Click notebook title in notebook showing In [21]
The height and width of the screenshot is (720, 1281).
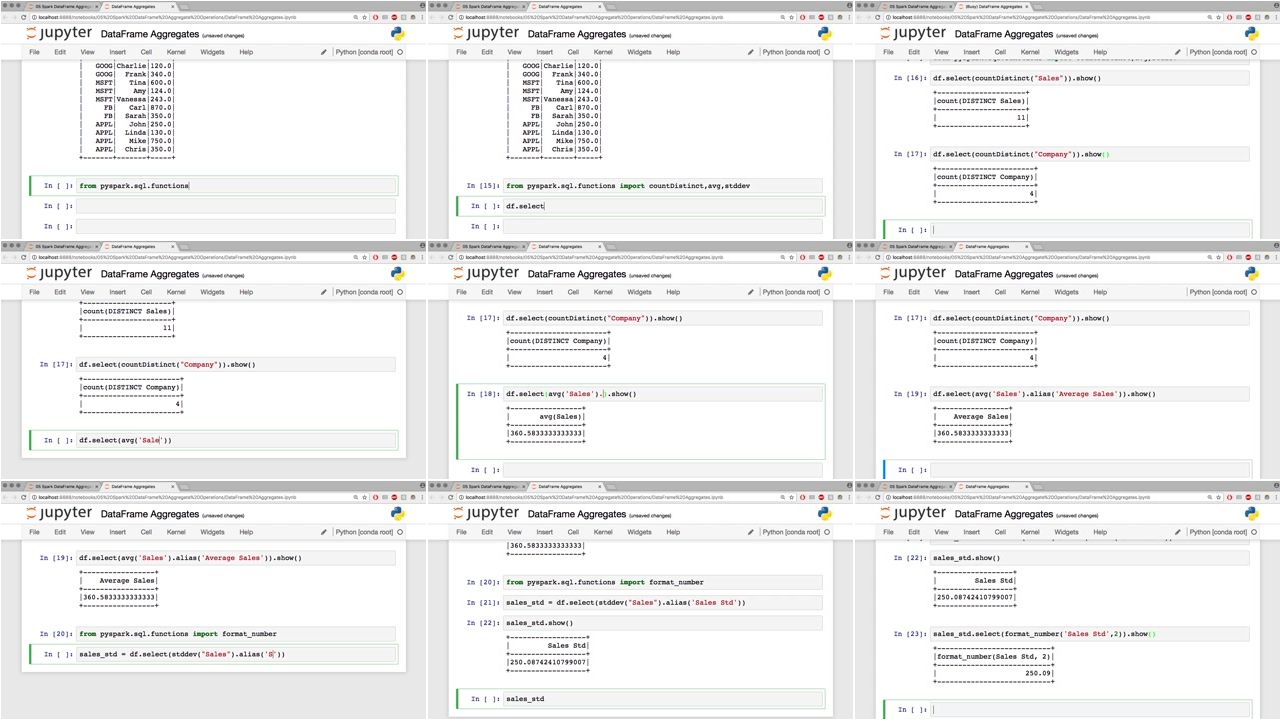pos(577,514)
